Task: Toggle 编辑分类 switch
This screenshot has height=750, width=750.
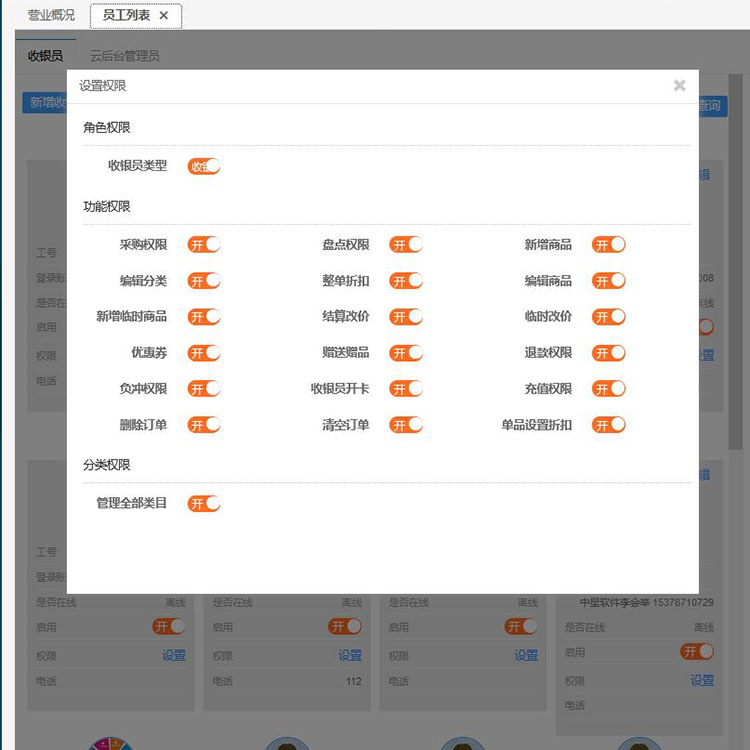Action: (204, 281)
